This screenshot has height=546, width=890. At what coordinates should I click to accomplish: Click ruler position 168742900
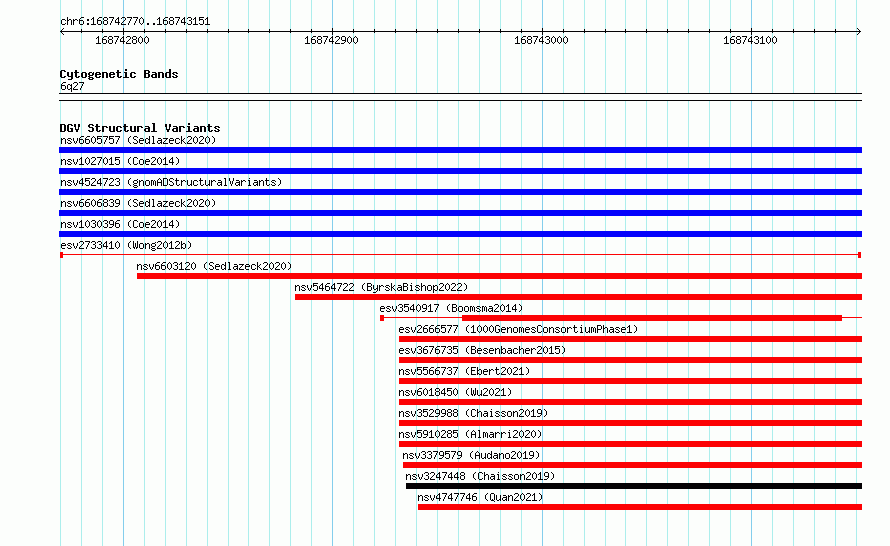[x=331, y=40]
